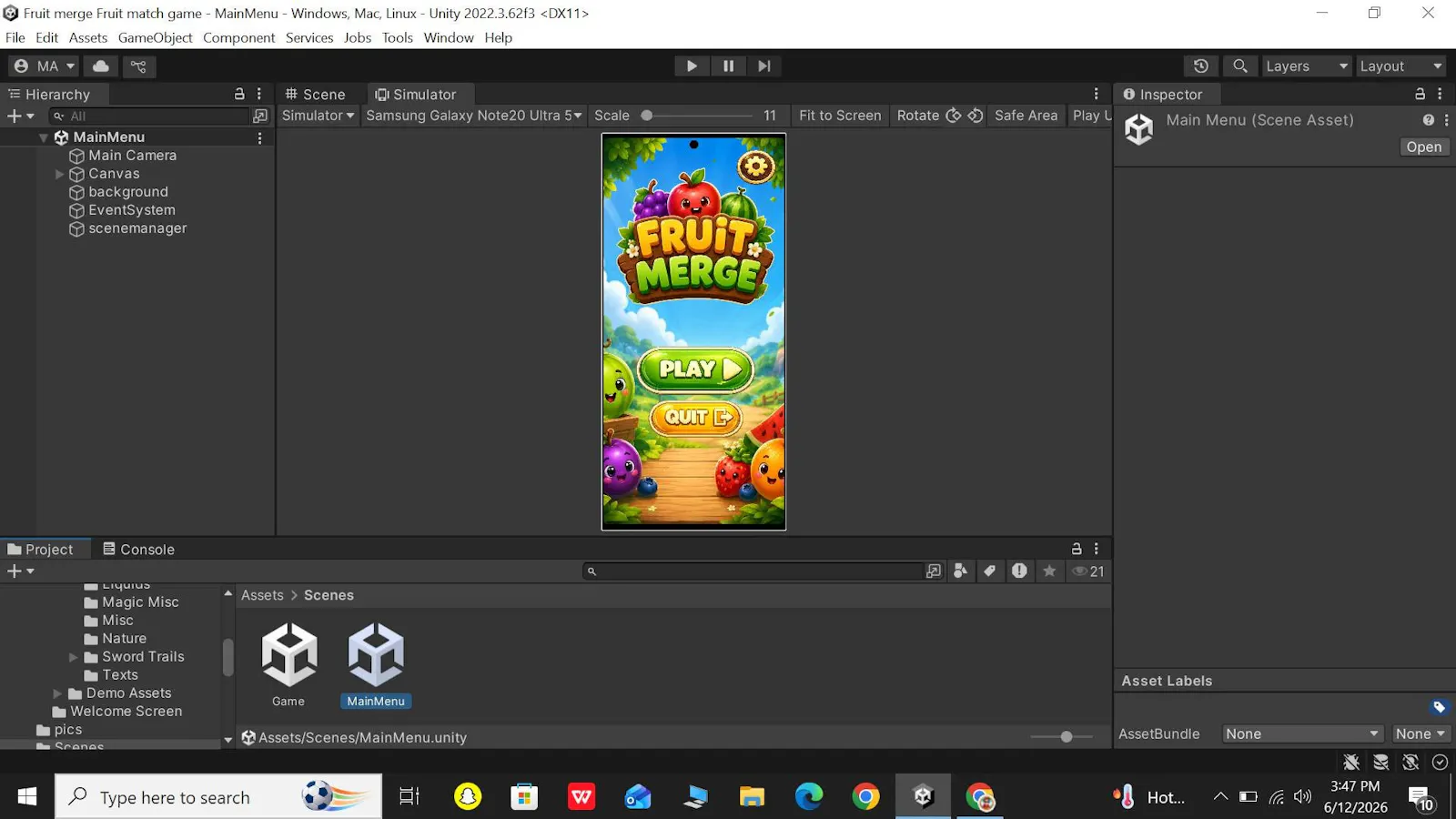Toggle the Hierarchy panel lock icon

tap(239, 94)
